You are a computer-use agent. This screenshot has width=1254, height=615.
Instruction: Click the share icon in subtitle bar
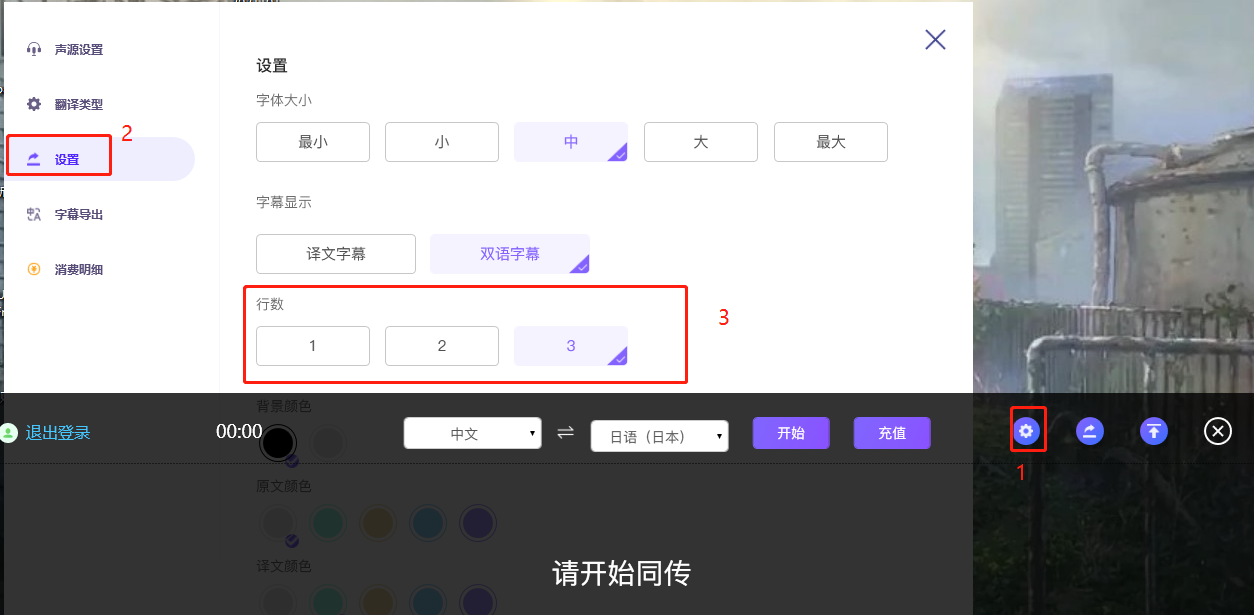[x=1090, y=432]
